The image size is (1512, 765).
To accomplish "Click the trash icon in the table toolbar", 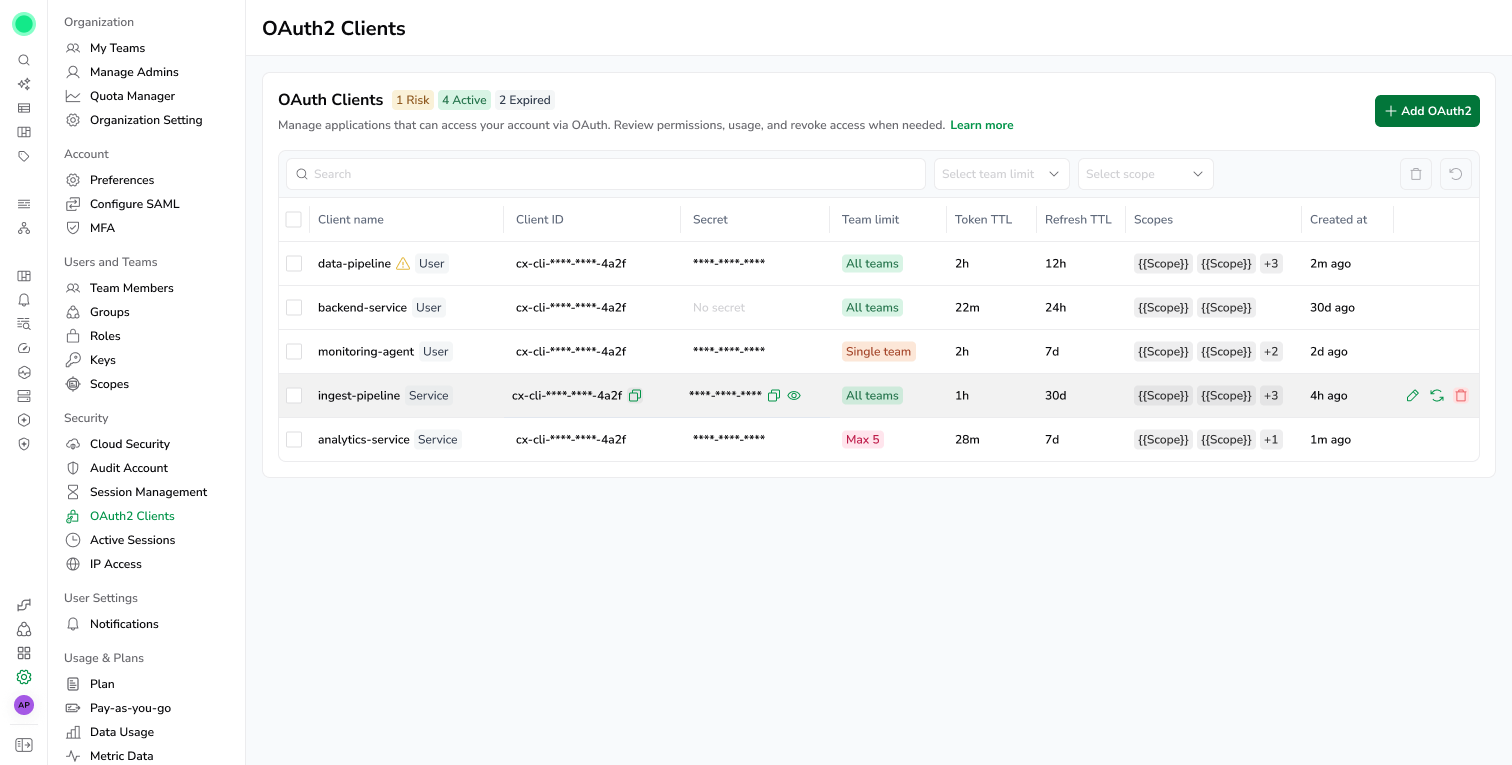I will (x=1416, y=174).
